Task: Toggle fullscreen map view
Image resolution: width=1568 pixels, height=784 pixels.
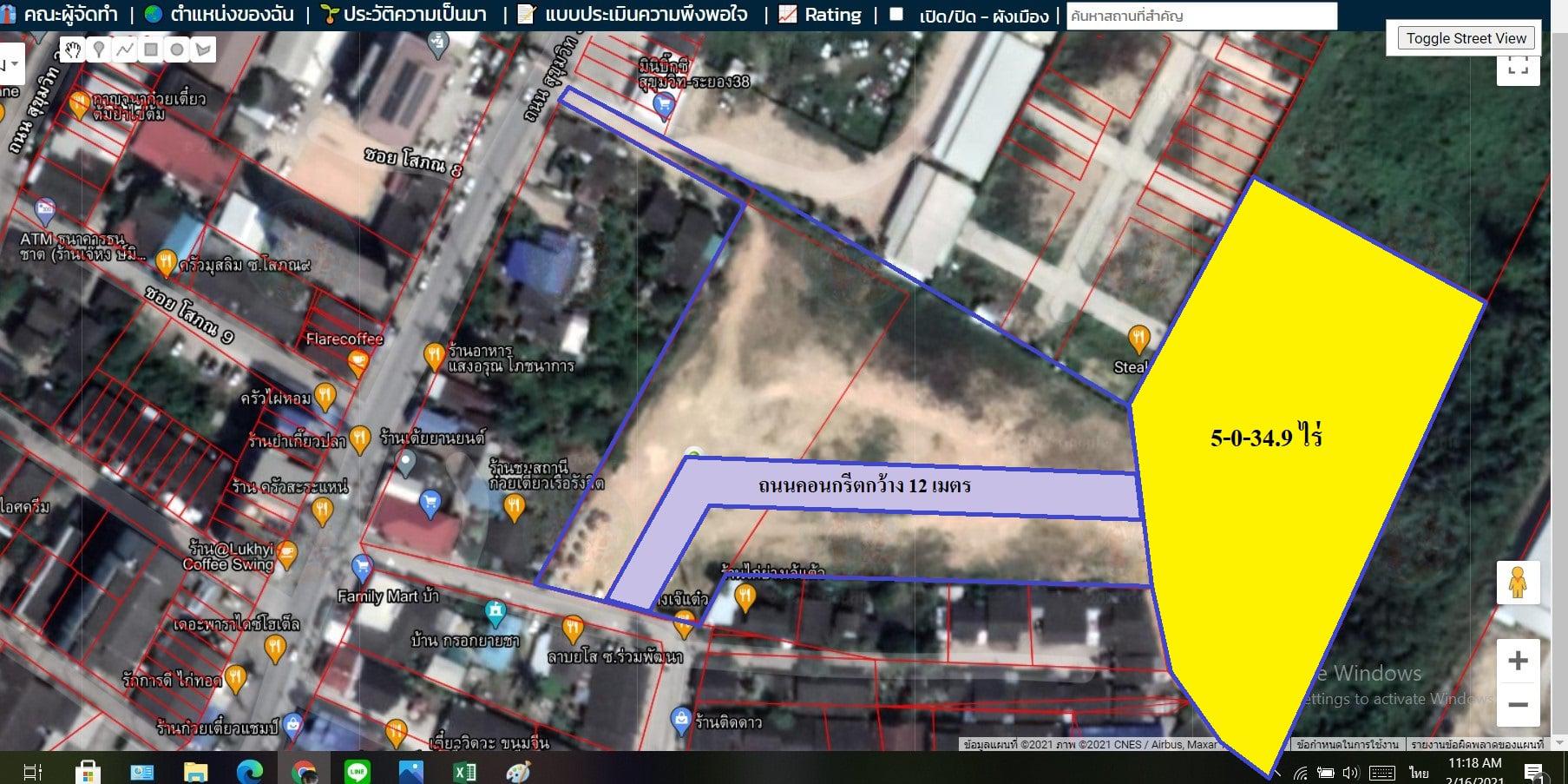Action: 1518,67
